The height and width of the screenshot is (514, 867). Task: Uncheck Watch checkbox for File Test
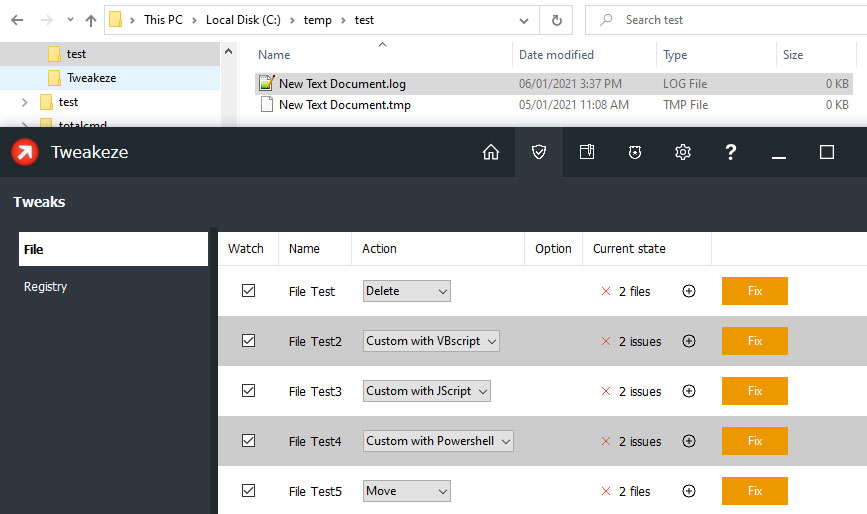[248, 291]
